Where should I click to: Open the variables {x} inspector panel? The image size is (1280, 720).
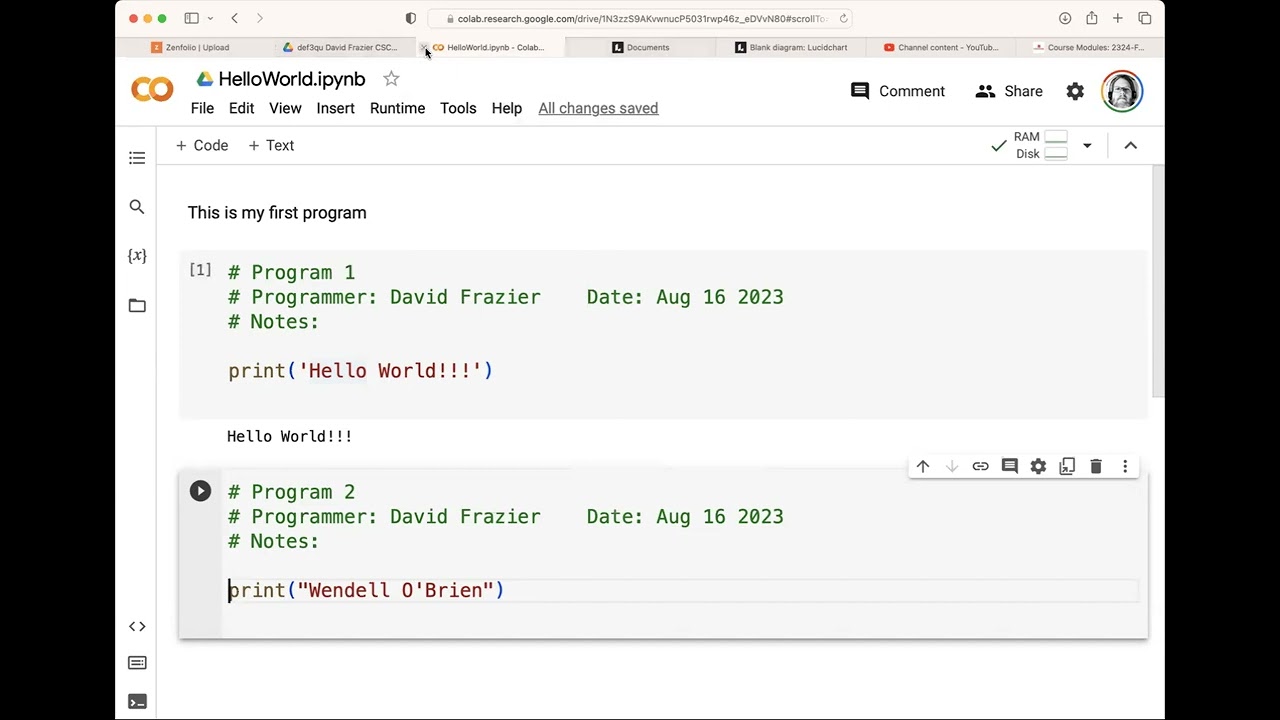(x=137, y=256)
